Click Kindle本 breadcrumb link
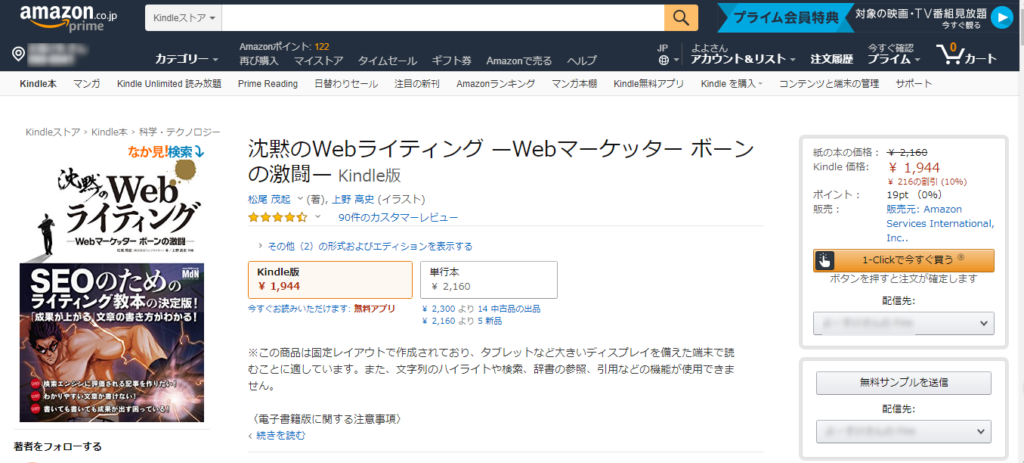The width and height of the screenshot is (1024, 463). click(x=109, y=132)
